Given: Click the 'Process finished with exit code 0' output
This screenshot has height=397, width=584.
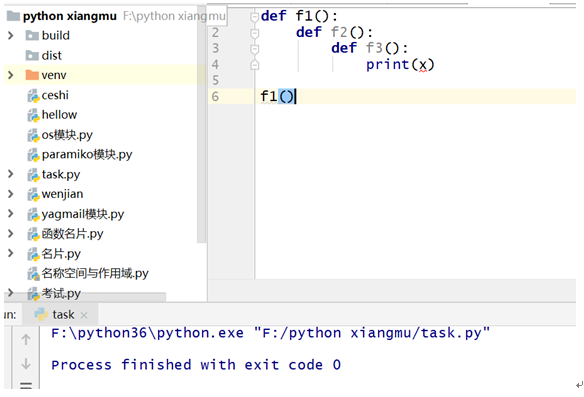Looking at the screenshot, I should (196, 365).
